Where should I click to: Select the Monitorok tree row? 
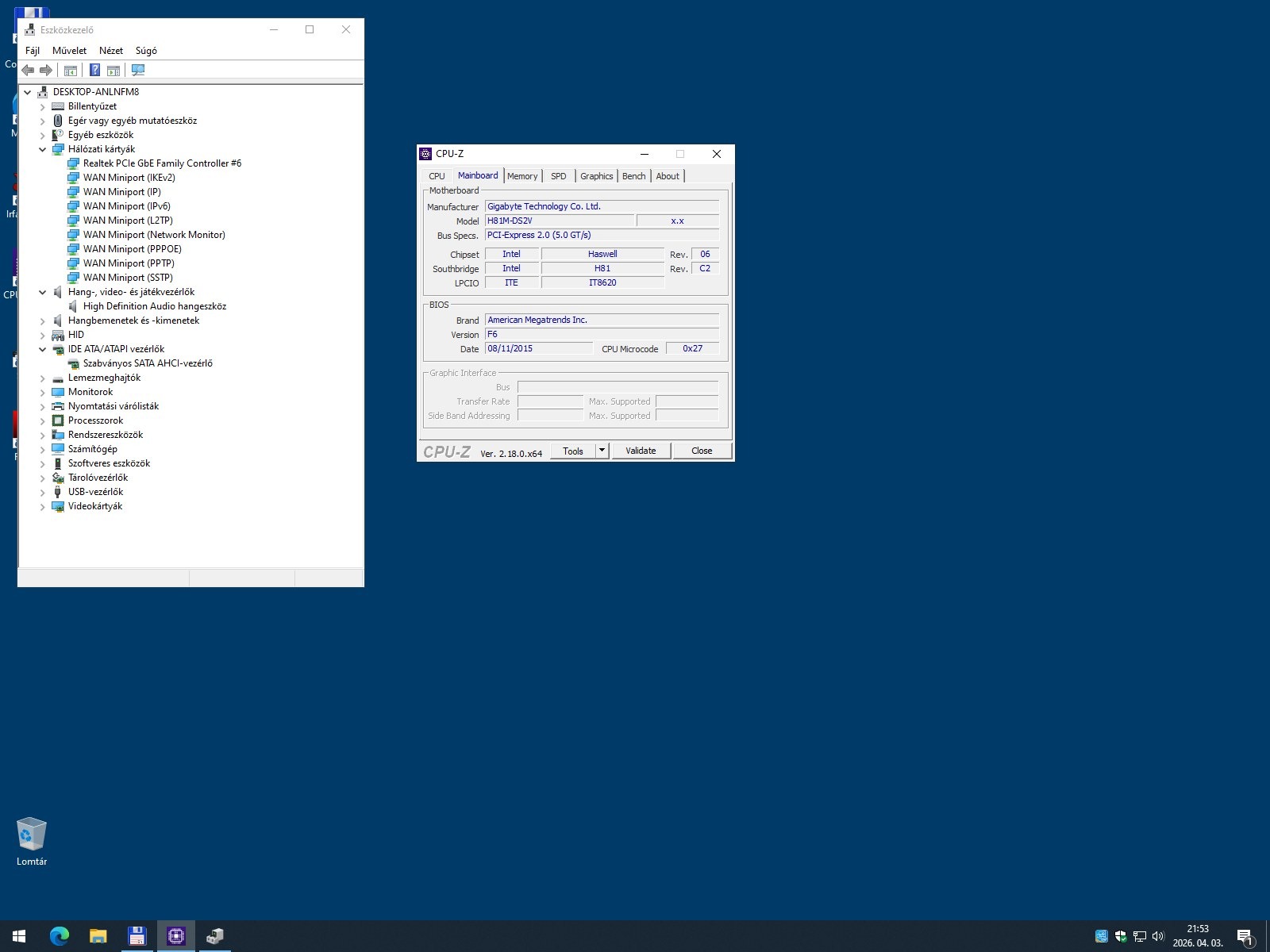pyautogui.click(x=90, y=392)
